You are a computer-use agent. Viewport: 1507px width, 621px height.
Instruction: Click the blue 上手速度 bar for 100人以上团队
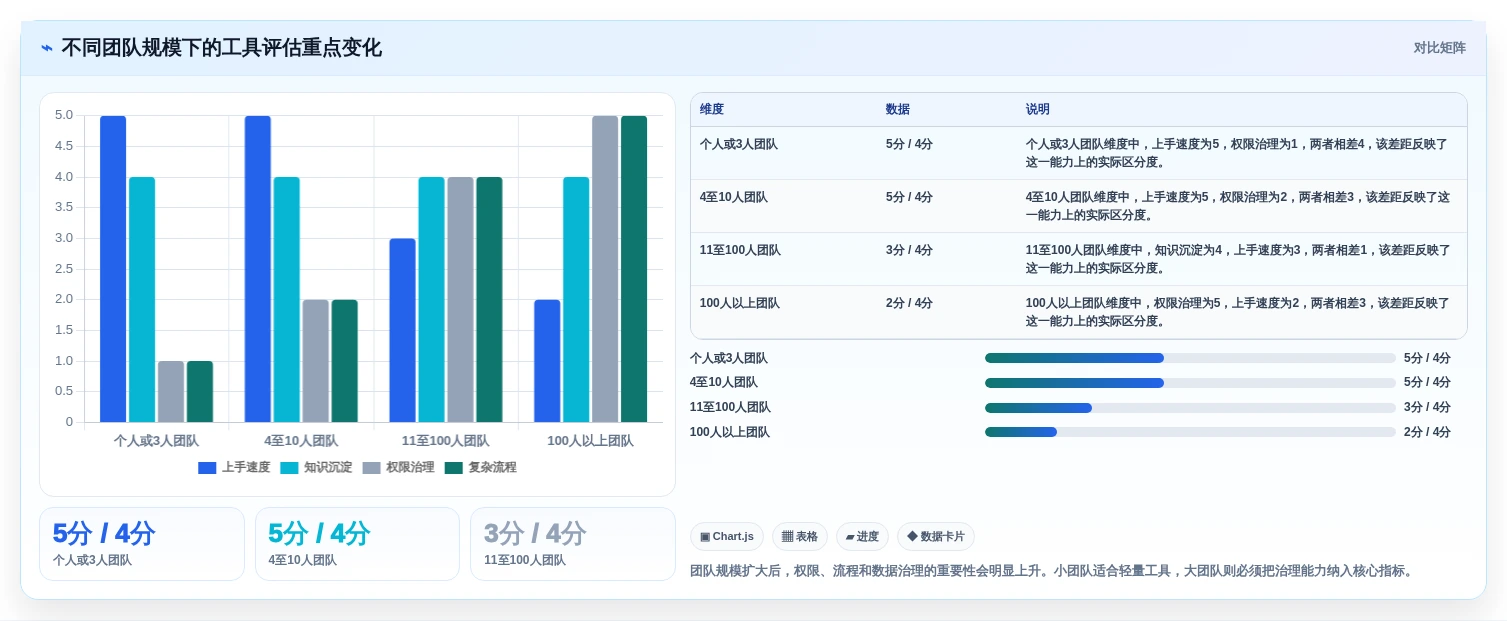[x=547, y=361]
